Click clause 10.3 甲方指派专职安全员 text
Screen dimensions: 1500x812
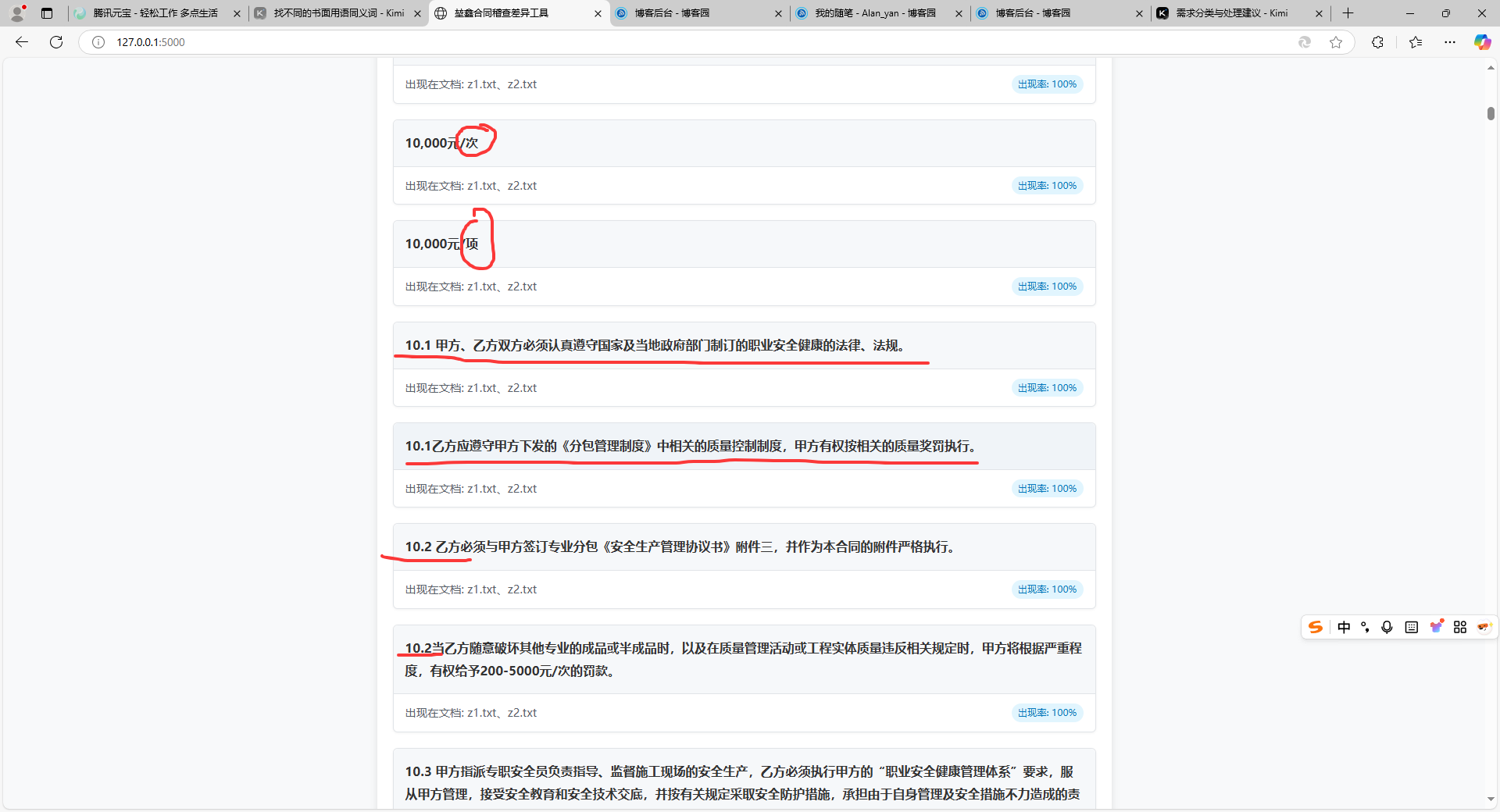click(x=742, y=782)
